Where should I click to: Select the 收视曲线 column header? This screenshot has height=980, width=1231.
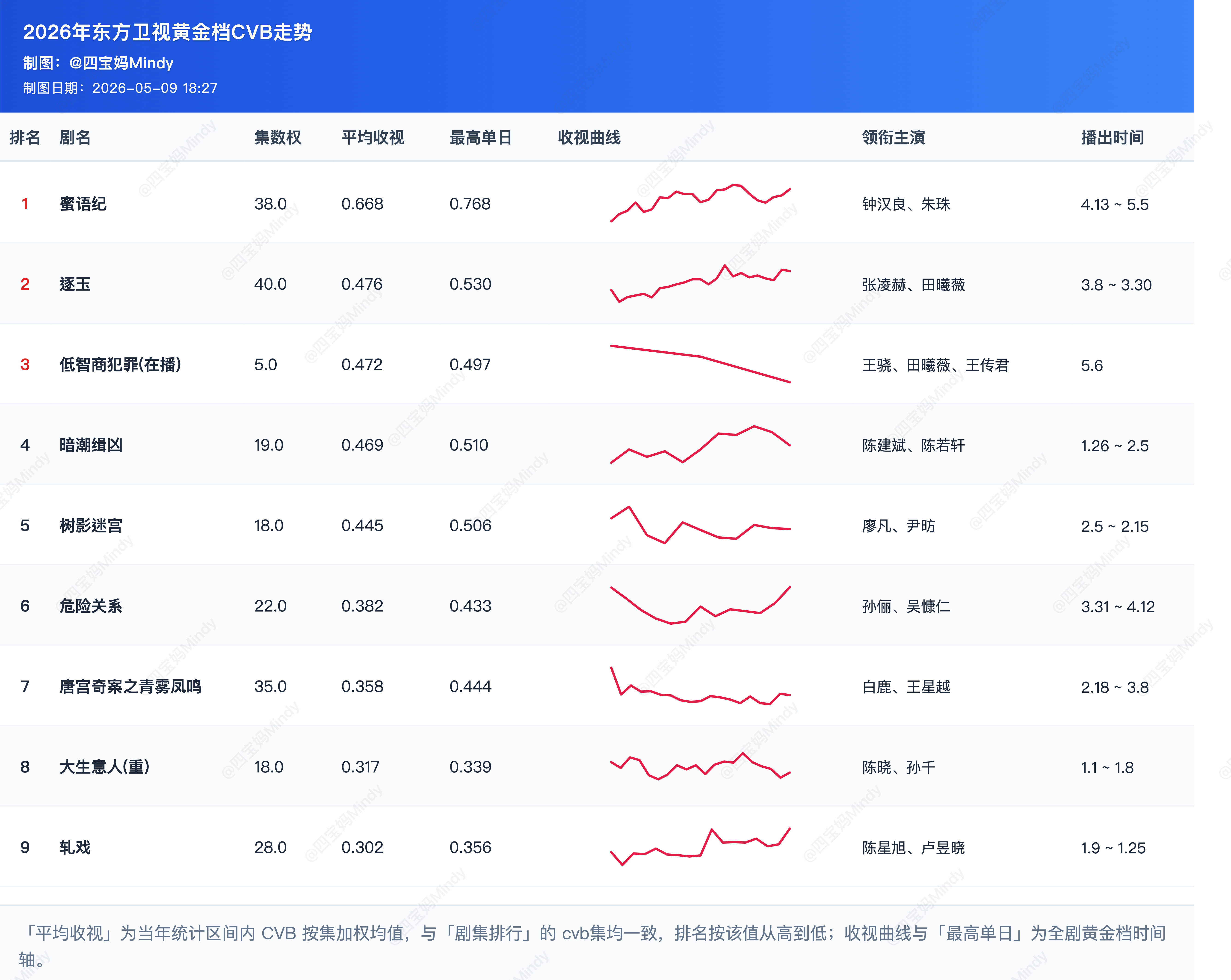pyautogui.click(x=589, y=138)
